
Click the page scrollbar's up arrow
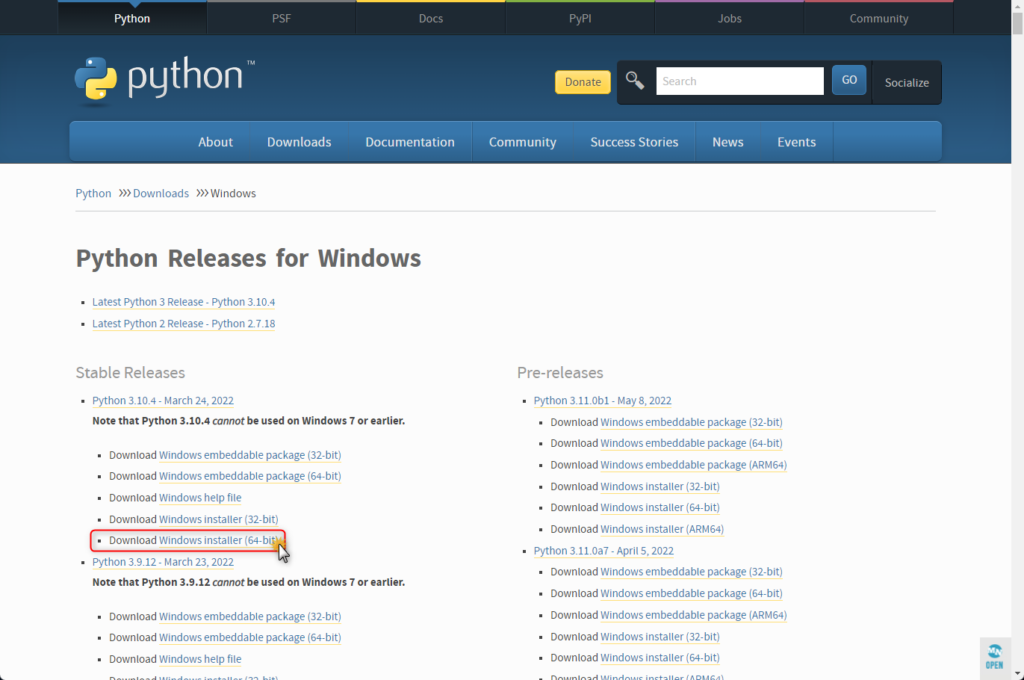(1017, 5)
